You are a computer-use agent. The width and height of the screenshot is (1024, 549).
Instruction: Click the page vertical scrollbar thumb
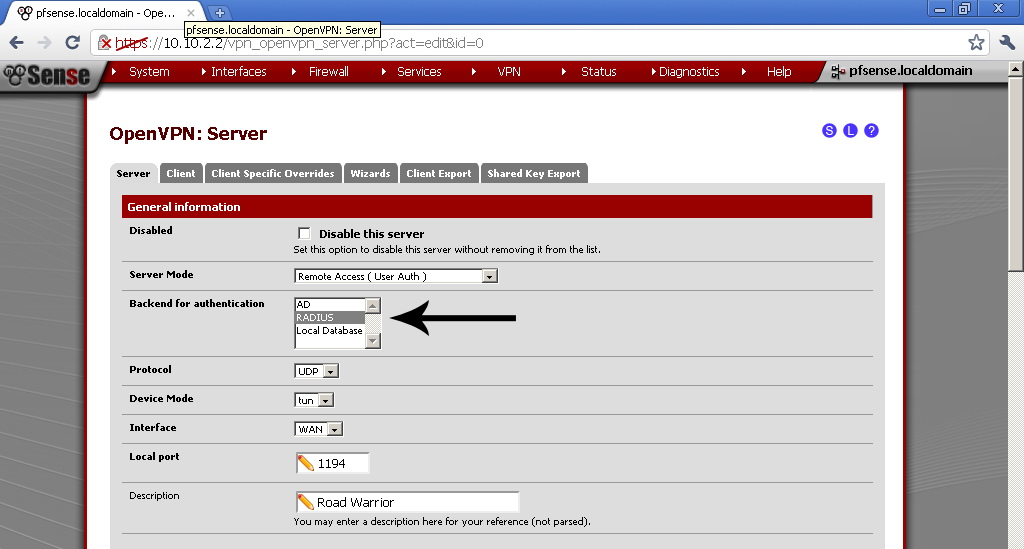[1016, 172]
